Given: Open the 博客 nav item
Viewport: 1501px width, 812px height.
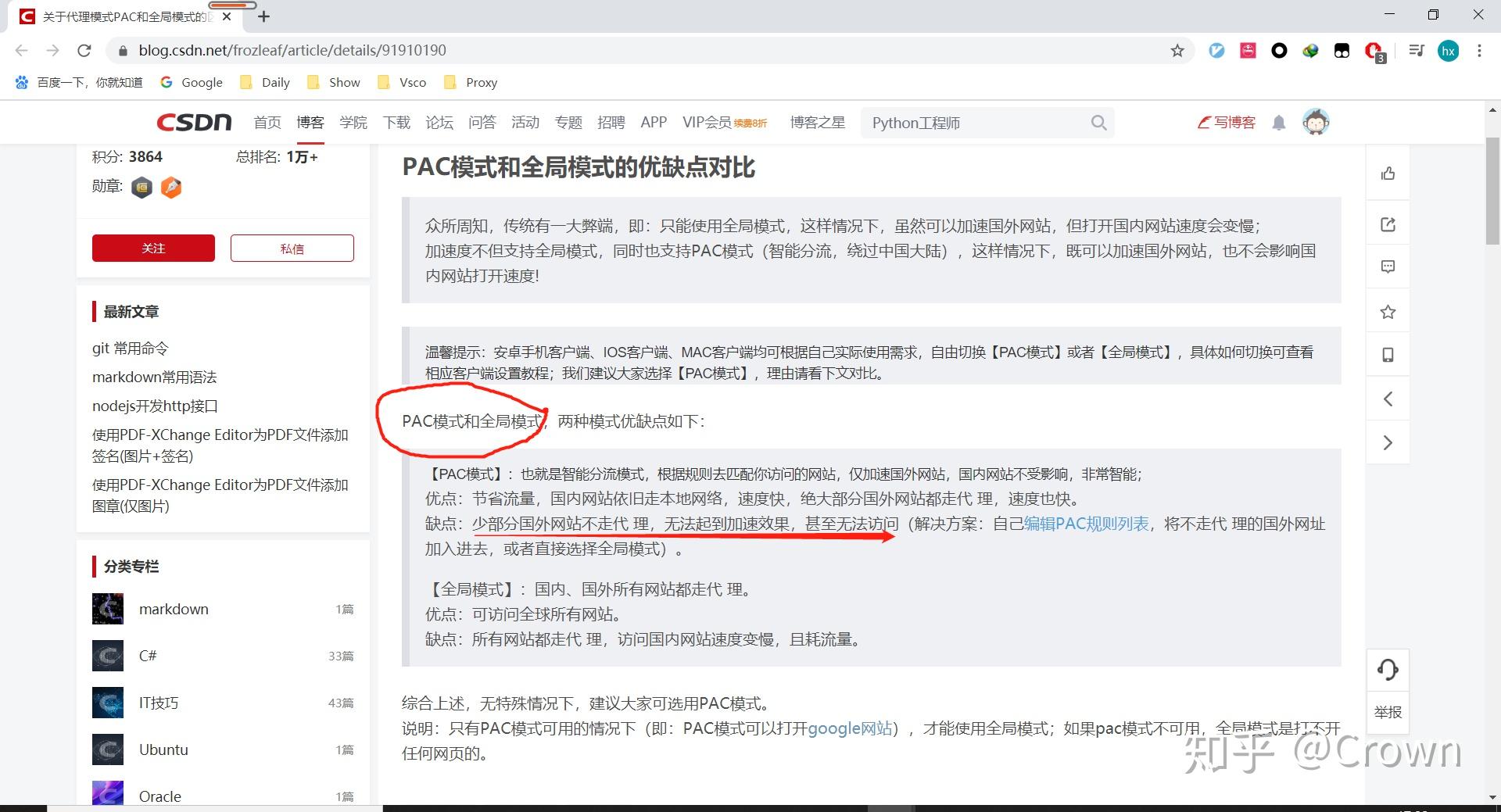Looking at the screenshot, I should (310, 123).
